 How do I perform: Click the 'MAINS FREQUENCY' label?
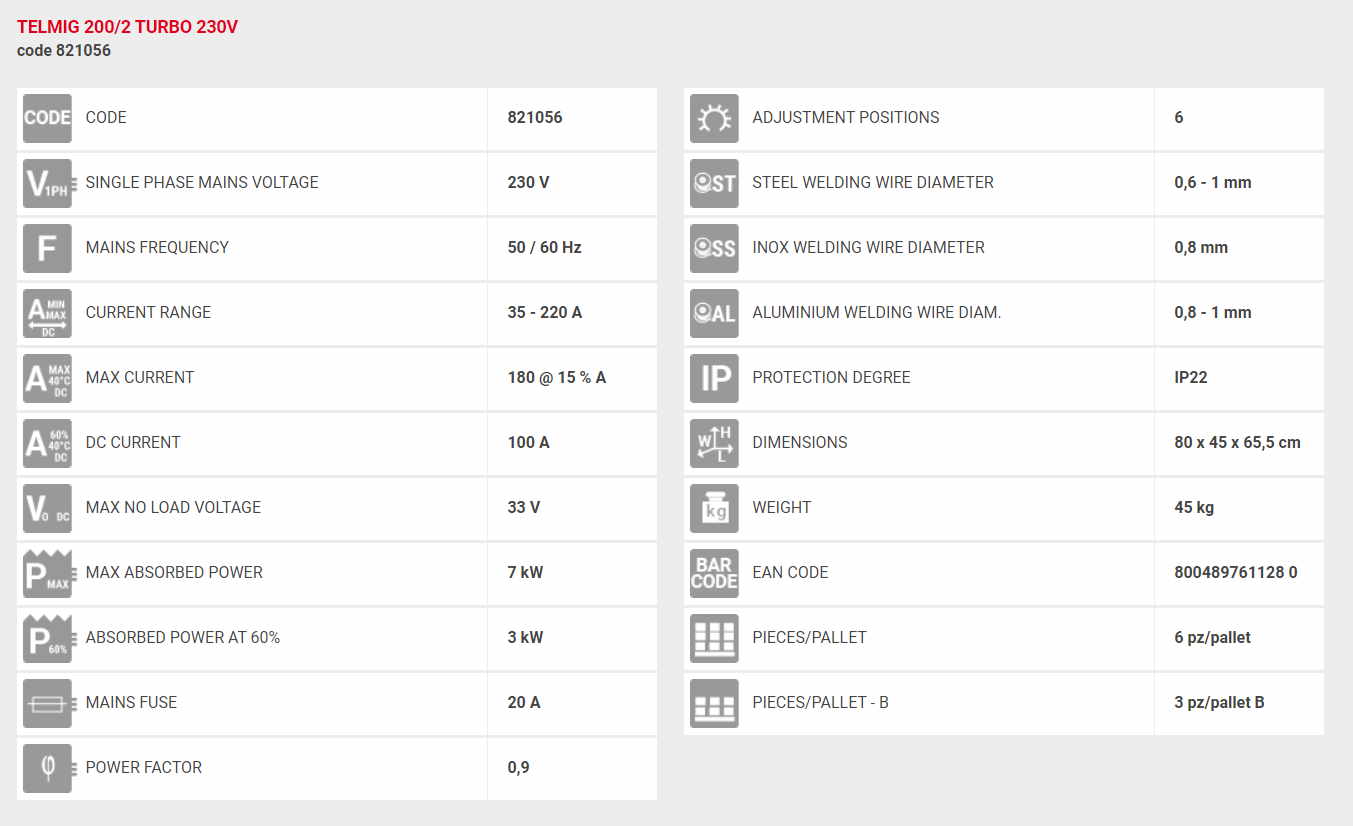coord(157,247)
